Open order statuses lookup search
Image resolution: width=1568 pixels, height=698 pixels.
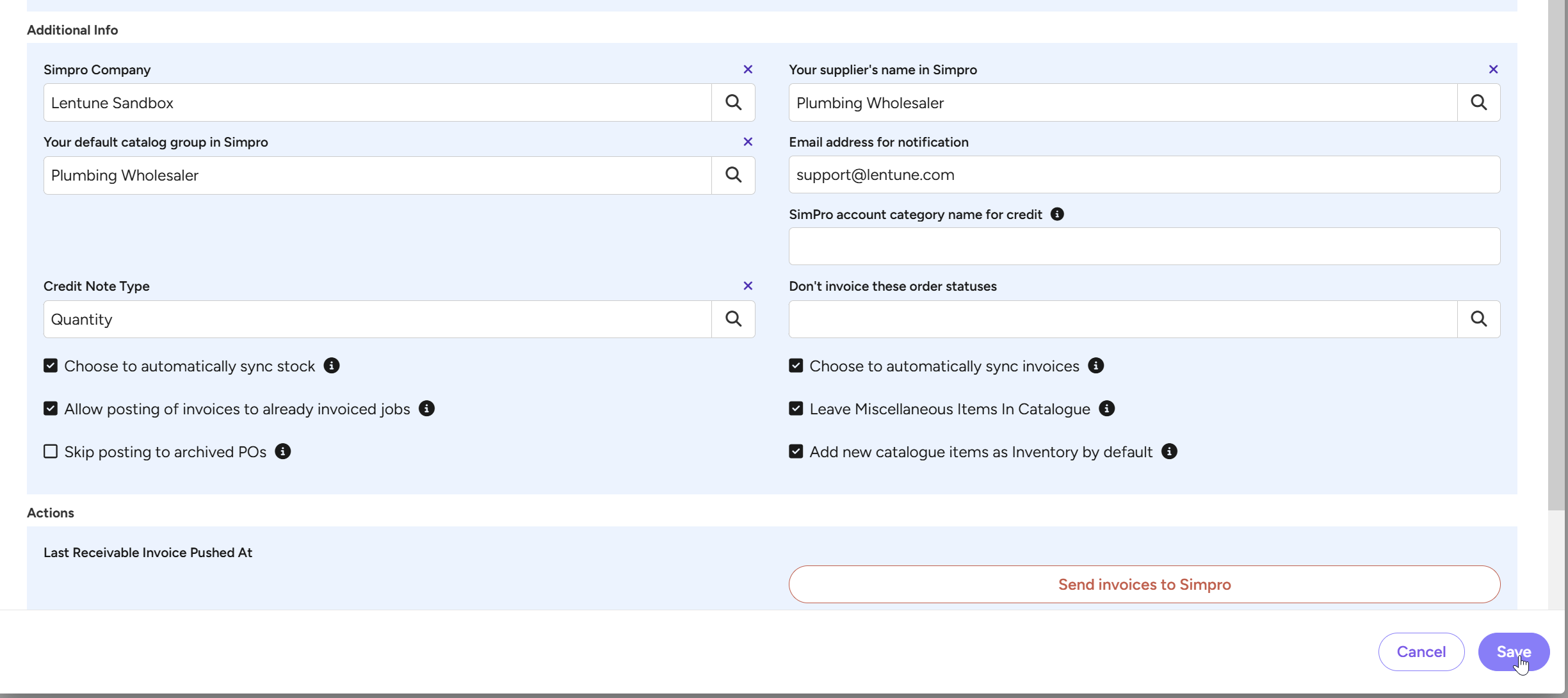click(1479, 319)
